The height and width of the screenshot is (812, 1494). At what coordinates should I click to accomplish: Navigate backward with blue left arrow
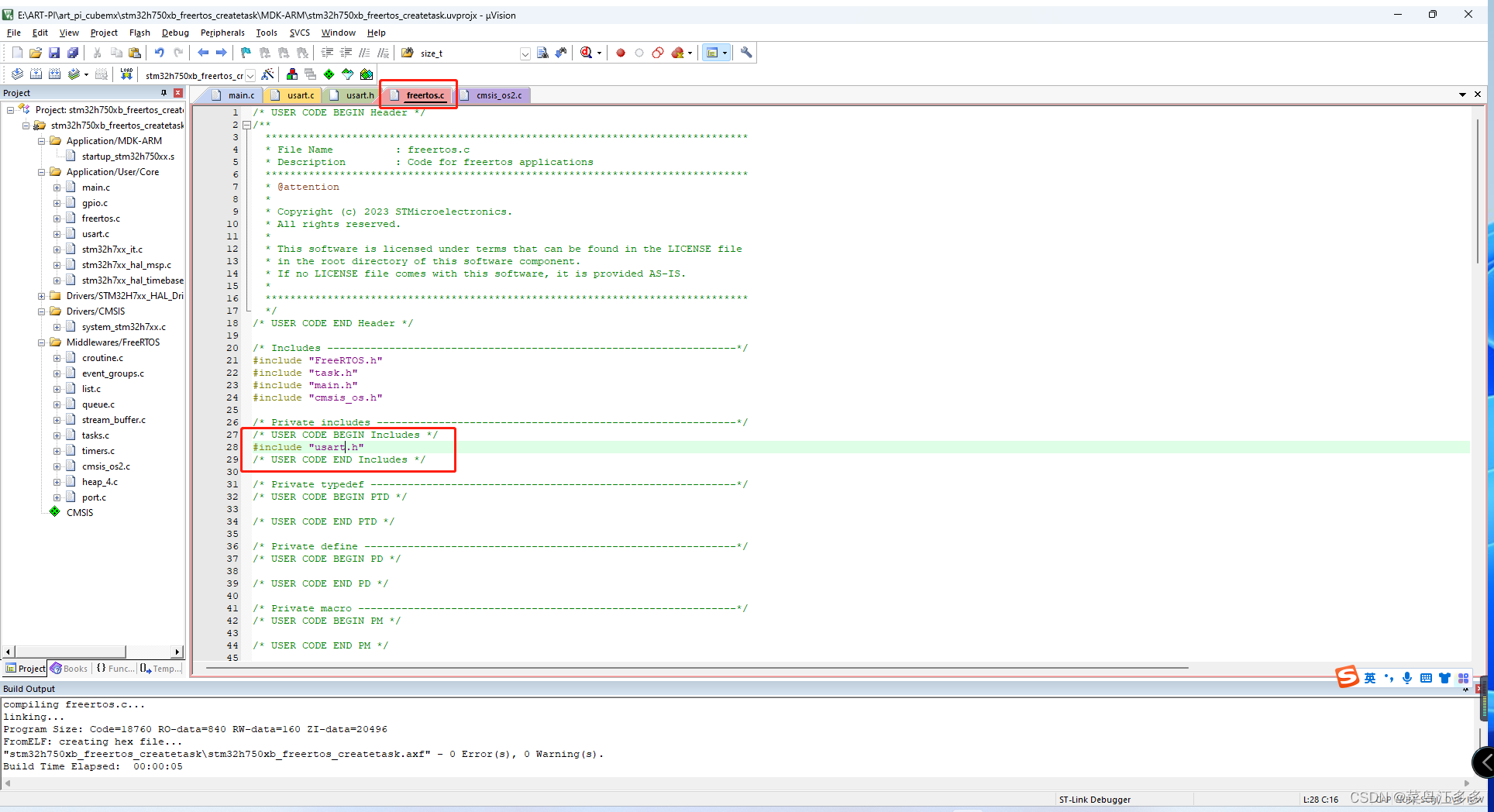203,53
